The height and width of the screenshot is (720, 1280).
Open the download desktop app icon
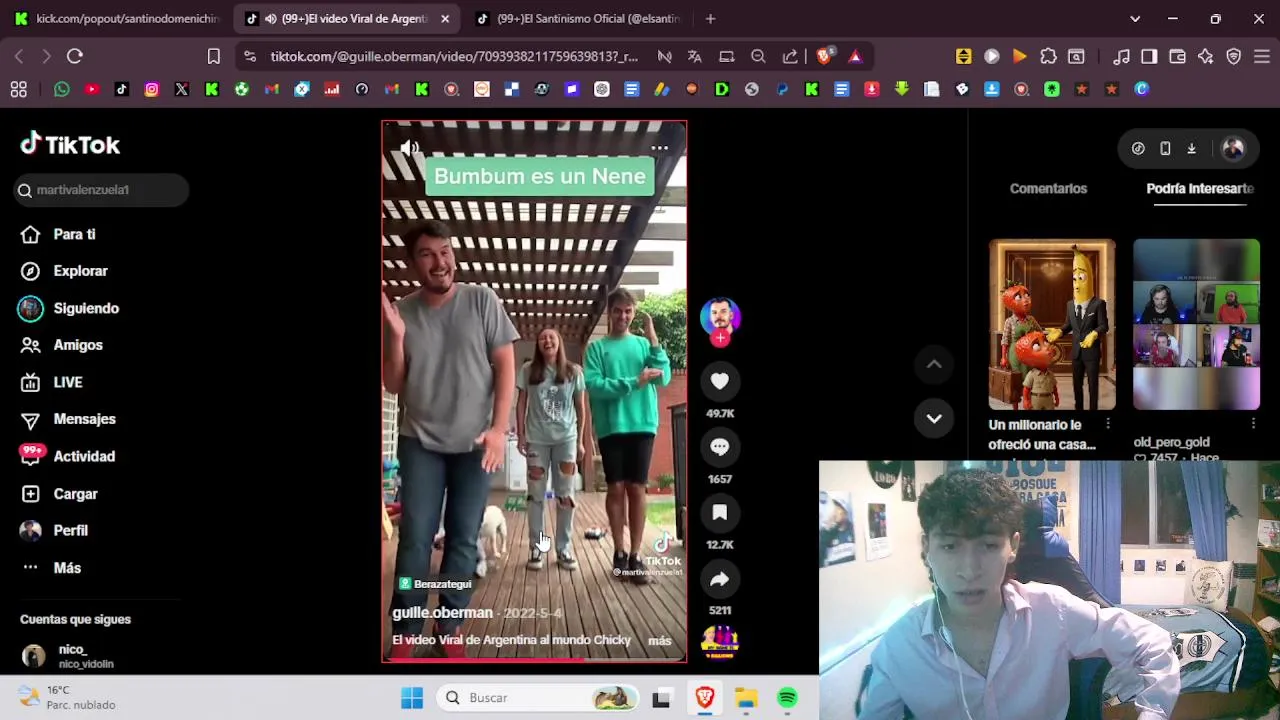pos(1192,149)
